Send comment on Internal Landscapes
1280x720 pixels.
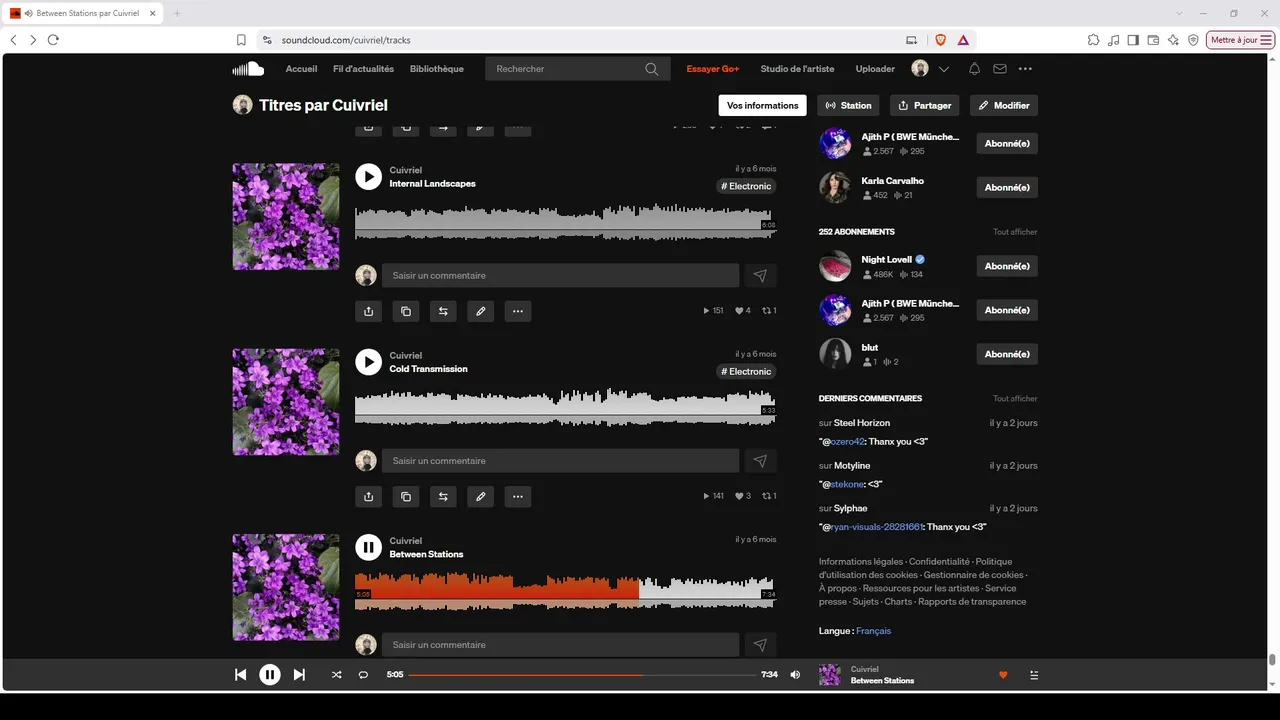760,276
